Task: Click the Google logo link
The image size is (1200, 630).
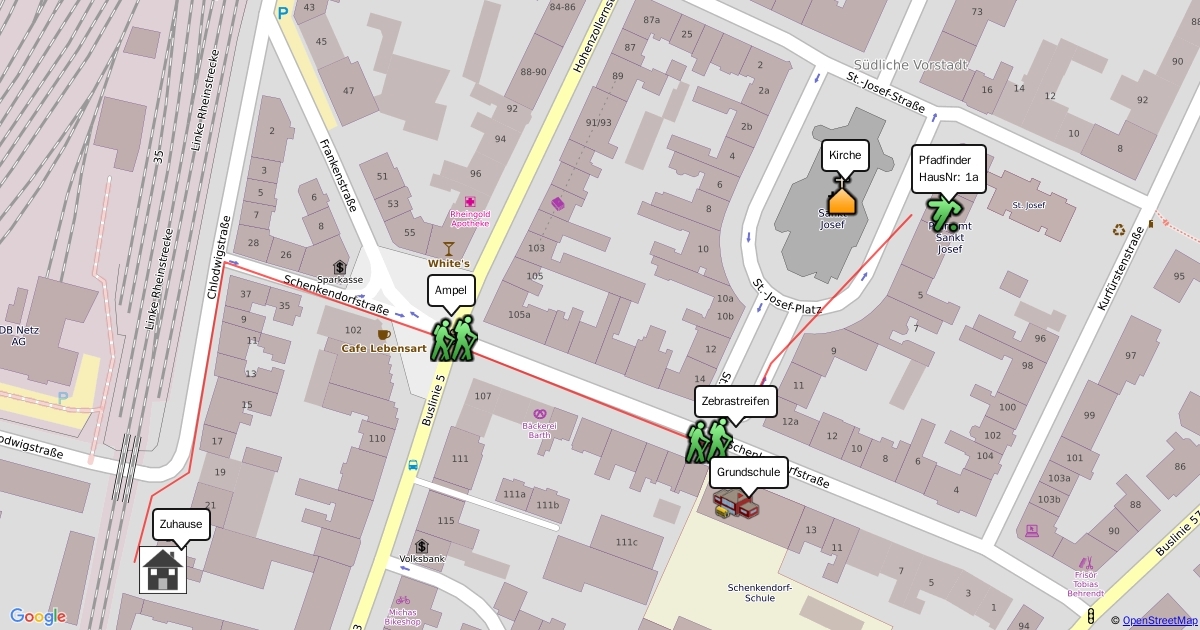Action: click(38, 616)
